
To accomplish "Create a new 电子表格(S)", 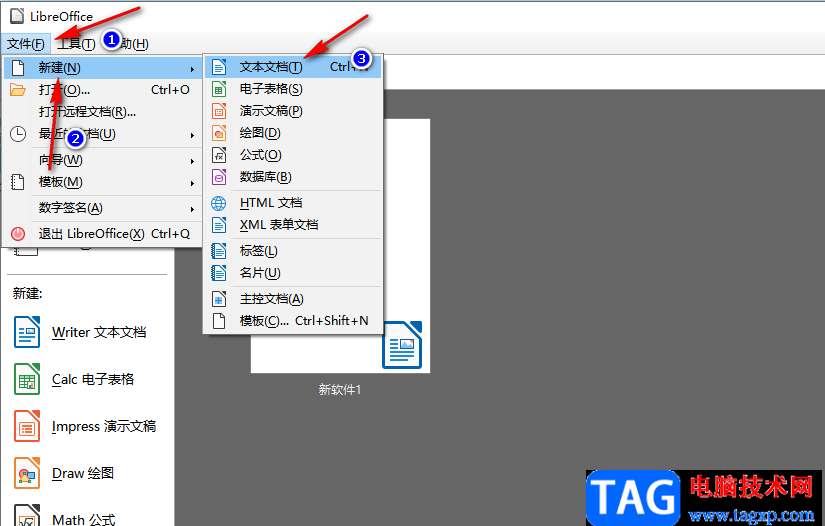I will pos(293,89).
